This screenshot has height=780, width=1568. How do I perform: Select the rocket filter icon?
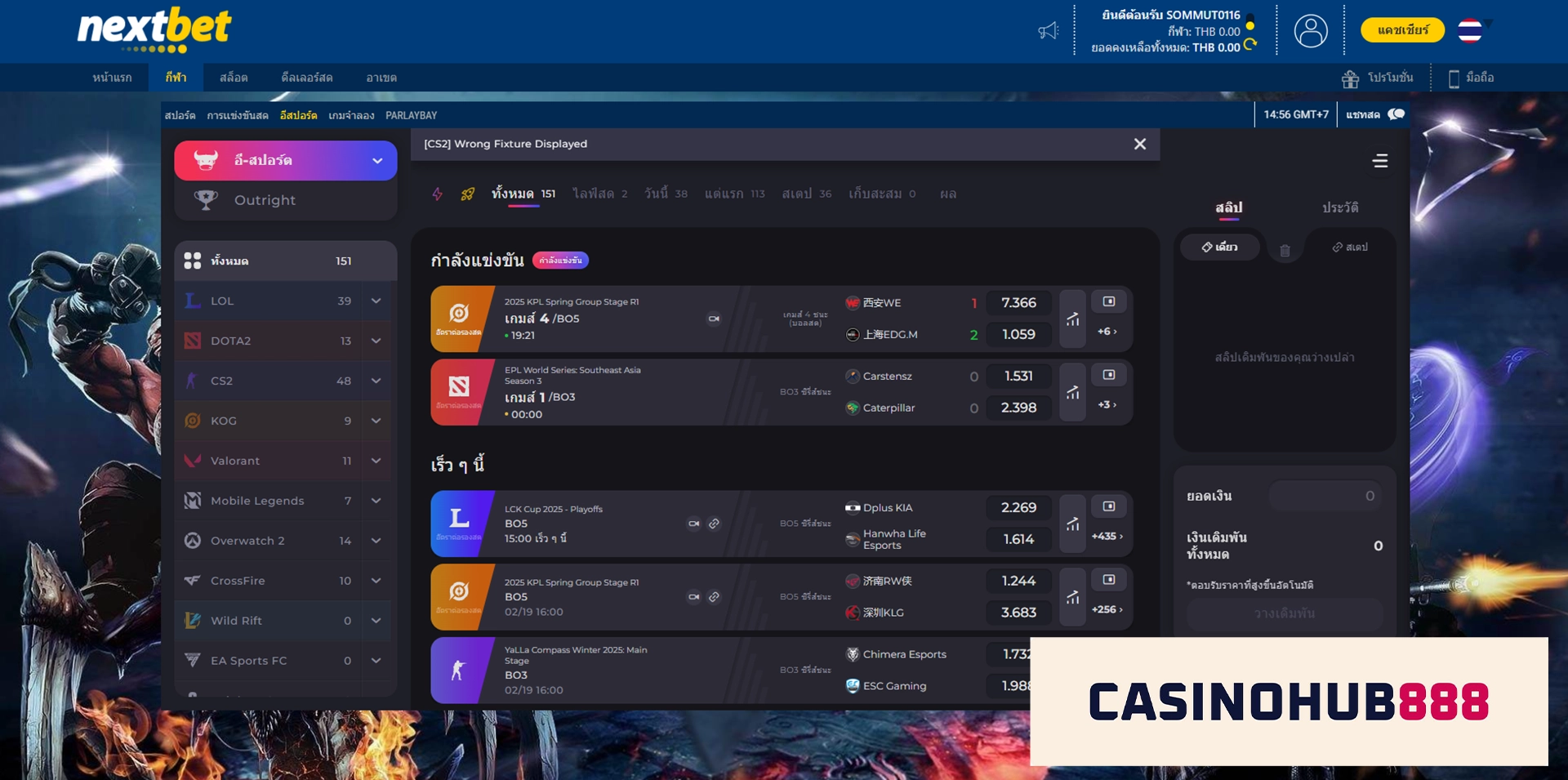point(468,194)
